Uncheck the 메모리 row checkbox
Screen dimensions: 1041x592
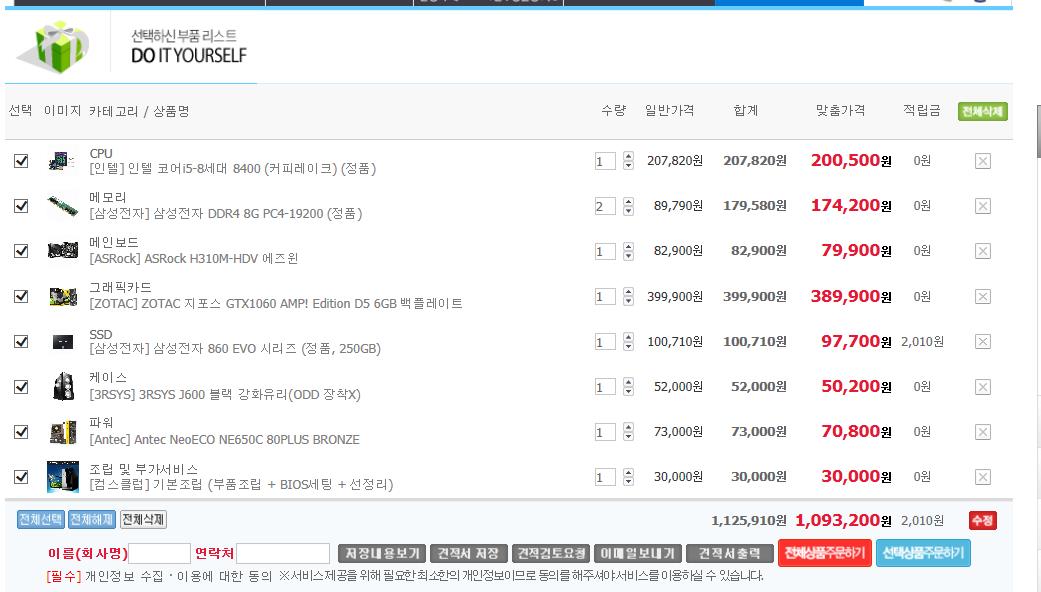point(21,206)
